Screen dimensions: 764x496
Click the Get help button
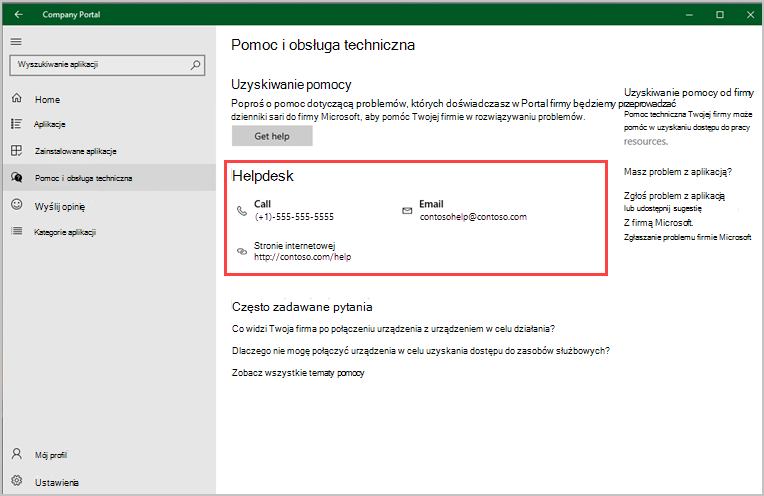[x=272, y=136]
